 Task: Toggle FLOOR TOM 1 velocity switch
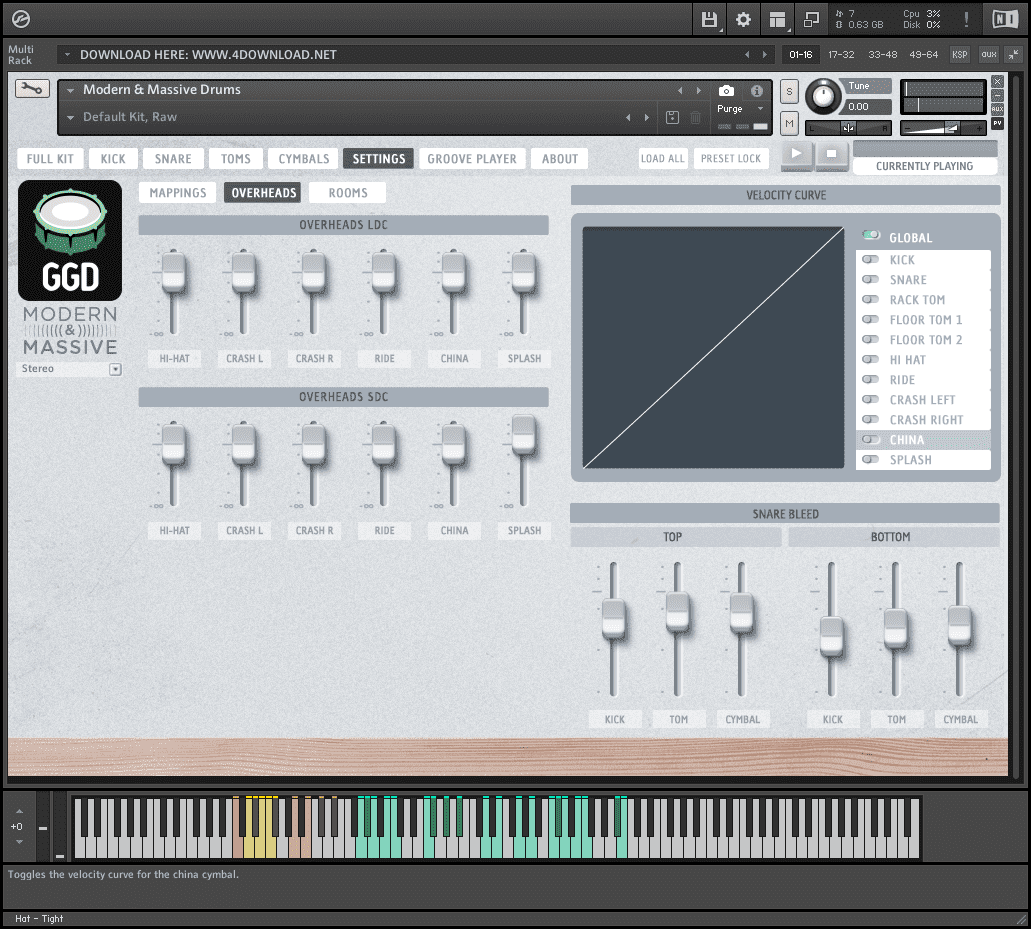click(871, 320)
